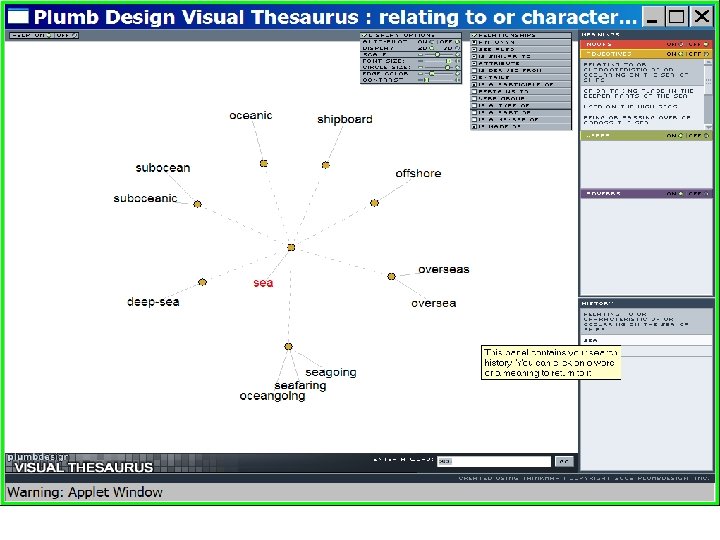Enable the Is Derived From checkbox

coord(474,70)
